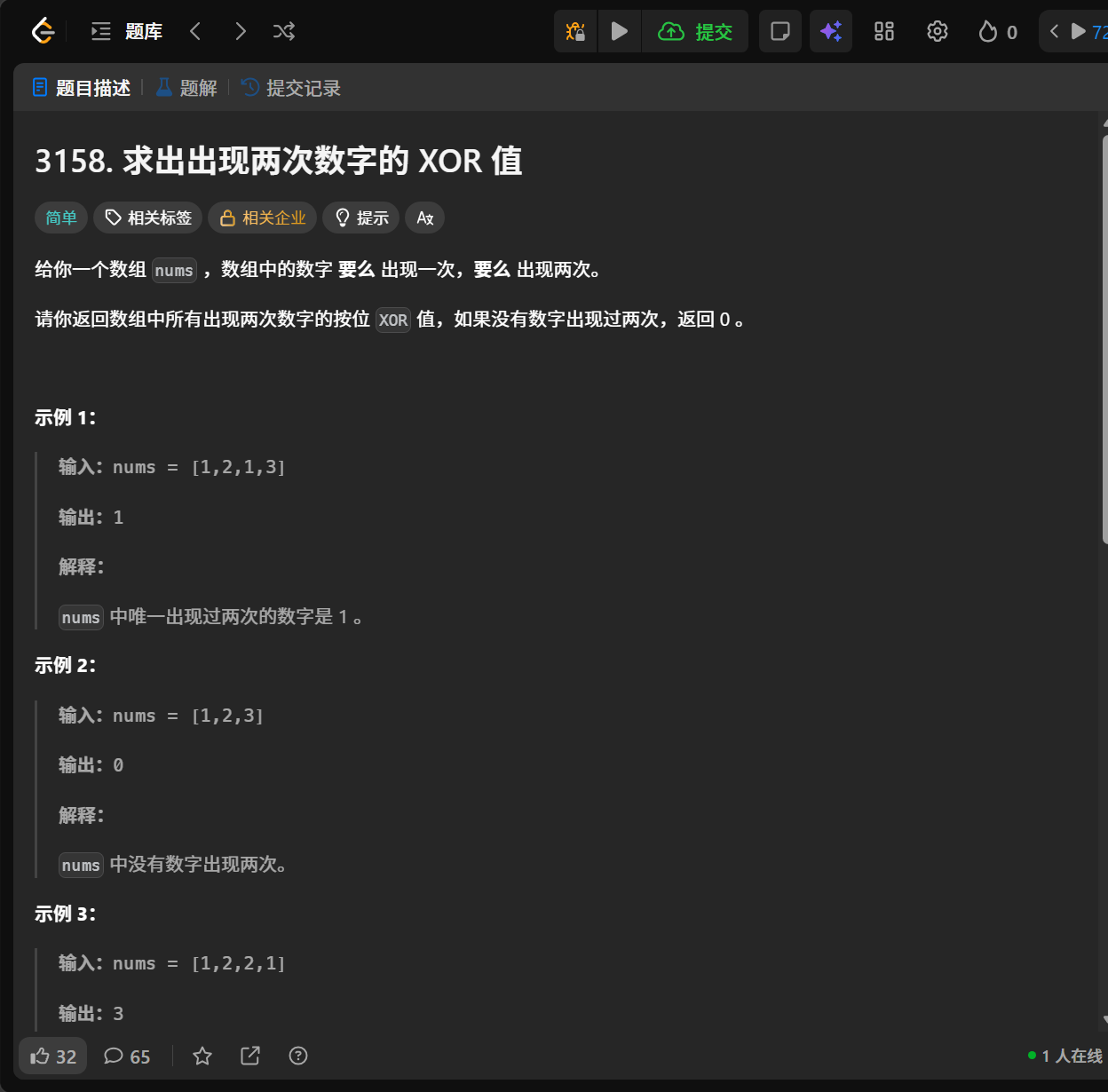Click the 简单 difficulty tag
Screen dimensions: 1108x1092
coord(61,218)
